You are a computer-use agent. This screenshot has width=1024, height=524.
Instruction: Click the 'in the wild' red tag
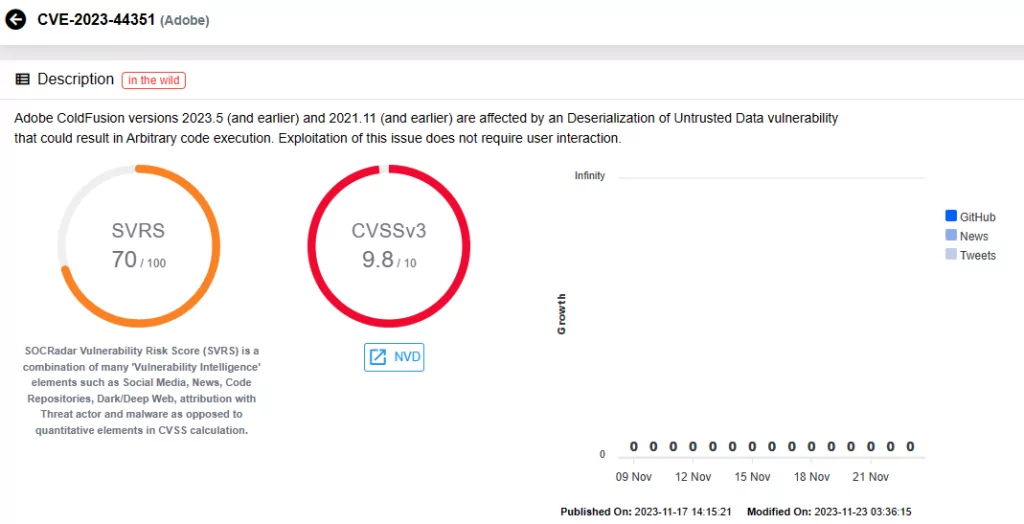click(153, 80)
